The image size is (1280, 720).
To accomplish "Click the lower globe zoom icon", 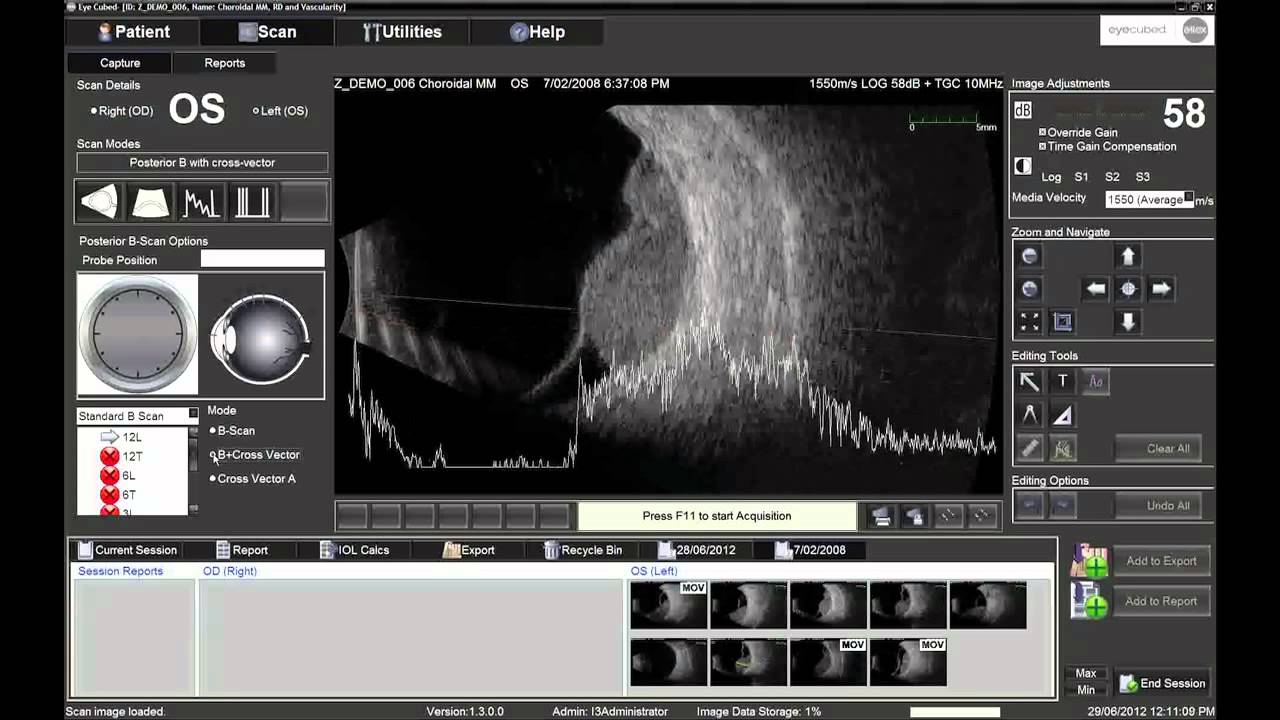I will tap(1029, 289).
